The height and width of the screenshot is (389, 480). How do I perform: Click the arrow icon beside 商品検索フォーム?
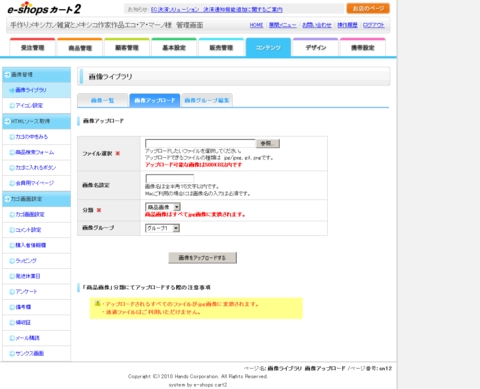pos(12,152)
